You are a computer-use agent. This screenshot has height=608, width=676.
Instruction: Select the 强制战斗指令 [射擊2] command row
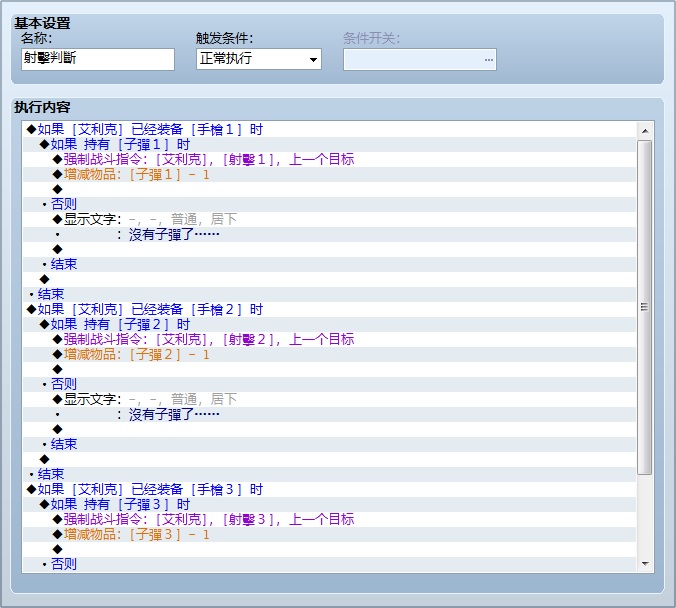coord(329,339)
